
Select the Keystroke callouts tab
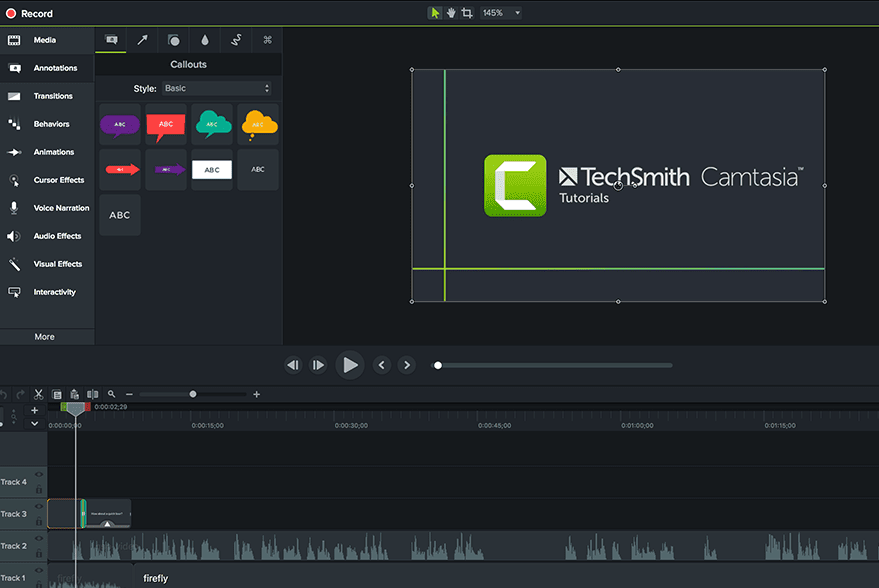[267, 40]
